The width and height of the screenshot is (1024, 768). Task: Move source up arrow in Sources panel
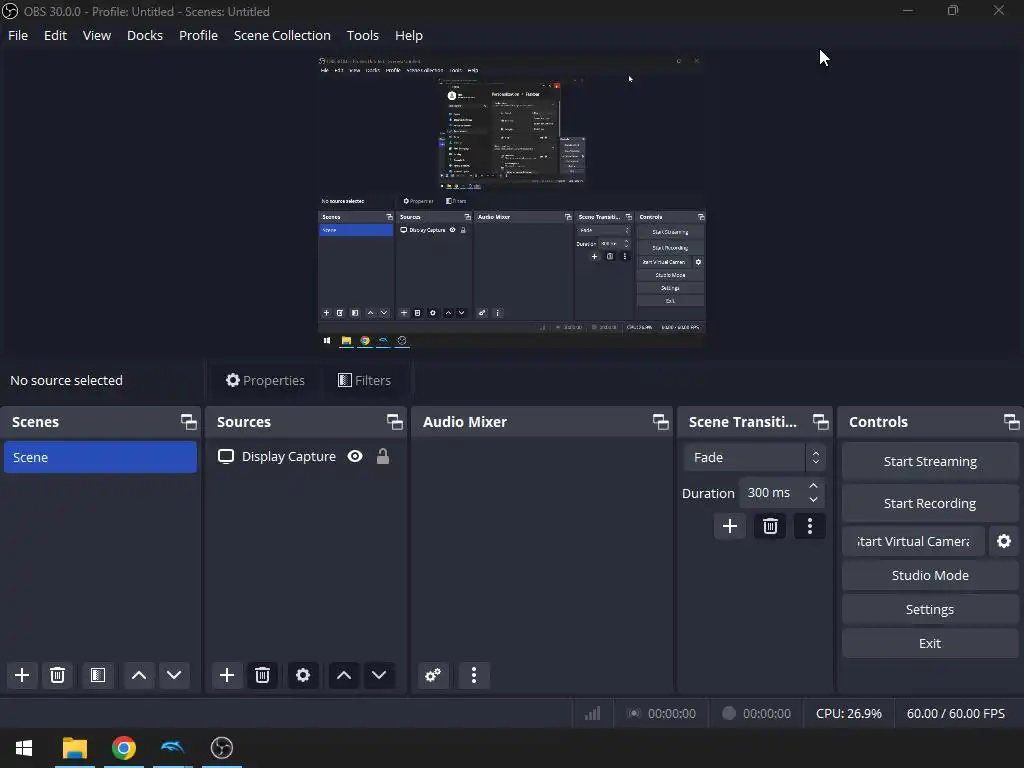click(x=344, y=675)
